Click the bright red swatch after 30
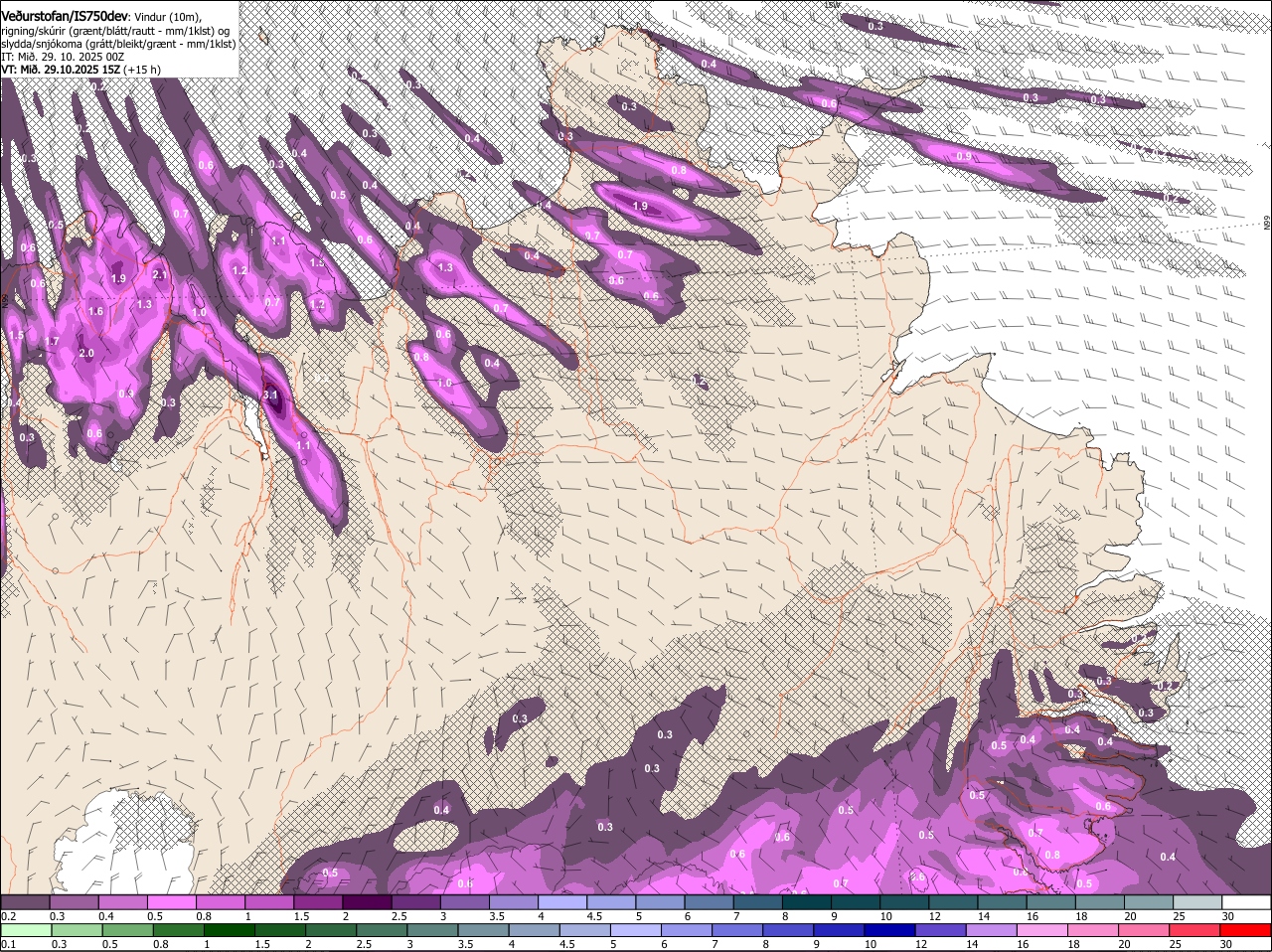Viewport: 1272px width, 952px height. (x=1247, y=930)
